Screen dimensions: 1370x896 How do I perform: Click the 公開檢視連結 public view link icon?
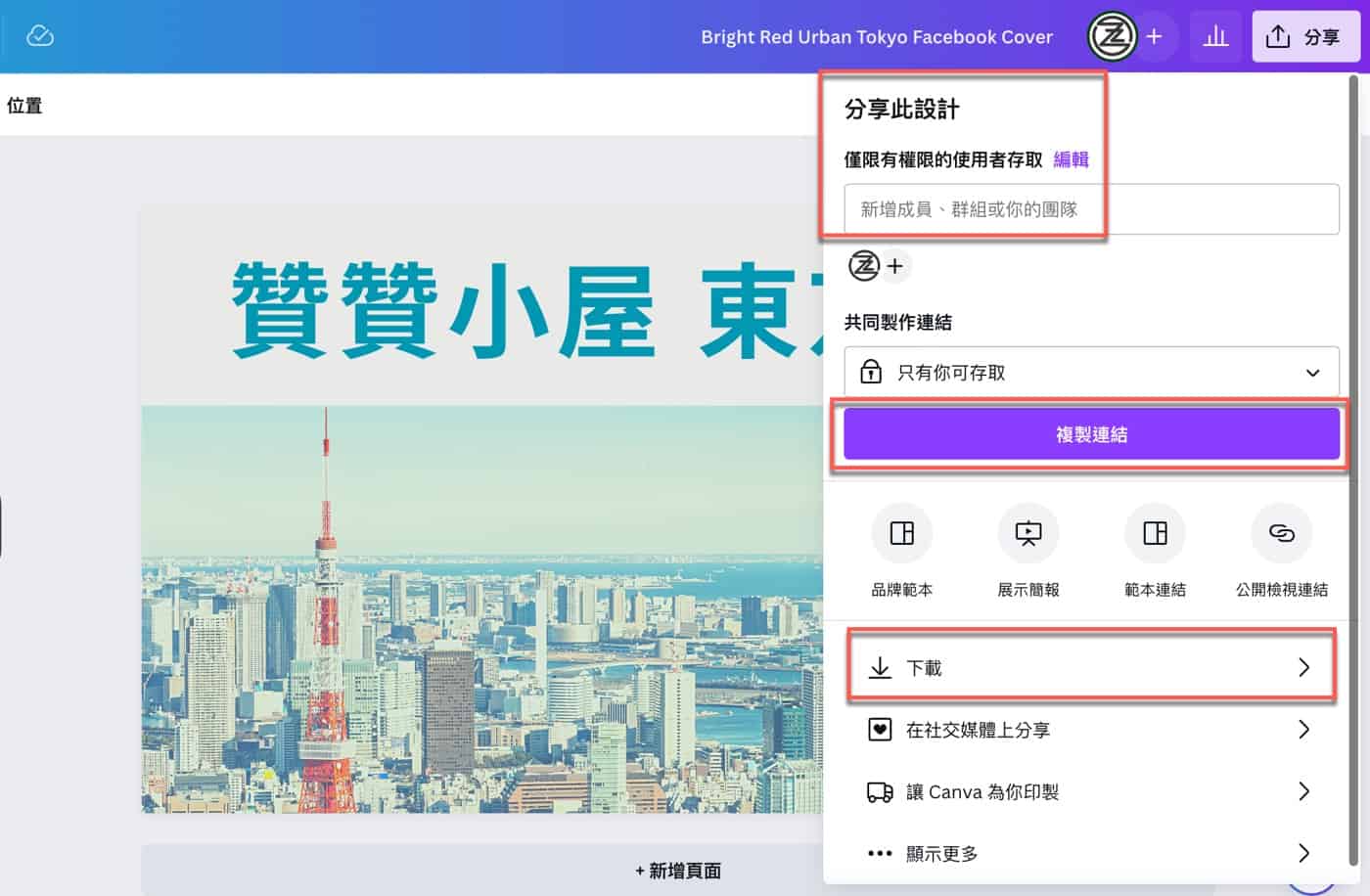click(x=1281, y=534)
